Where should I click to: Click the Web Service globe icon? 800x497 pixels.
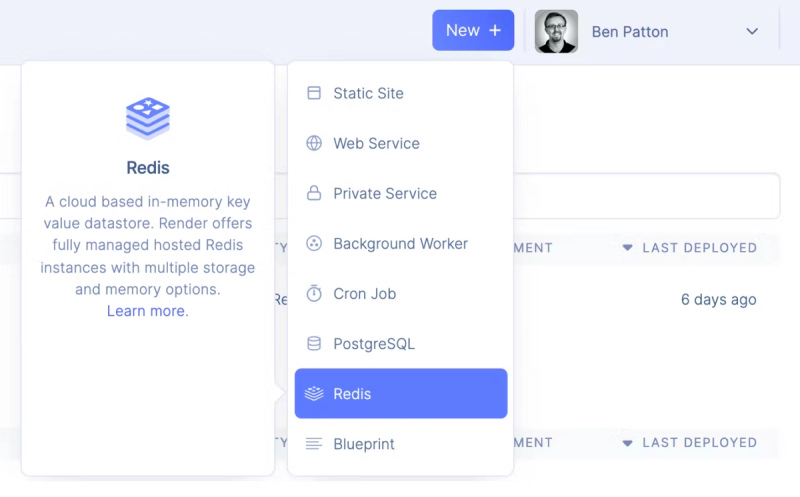coord(314,143)
